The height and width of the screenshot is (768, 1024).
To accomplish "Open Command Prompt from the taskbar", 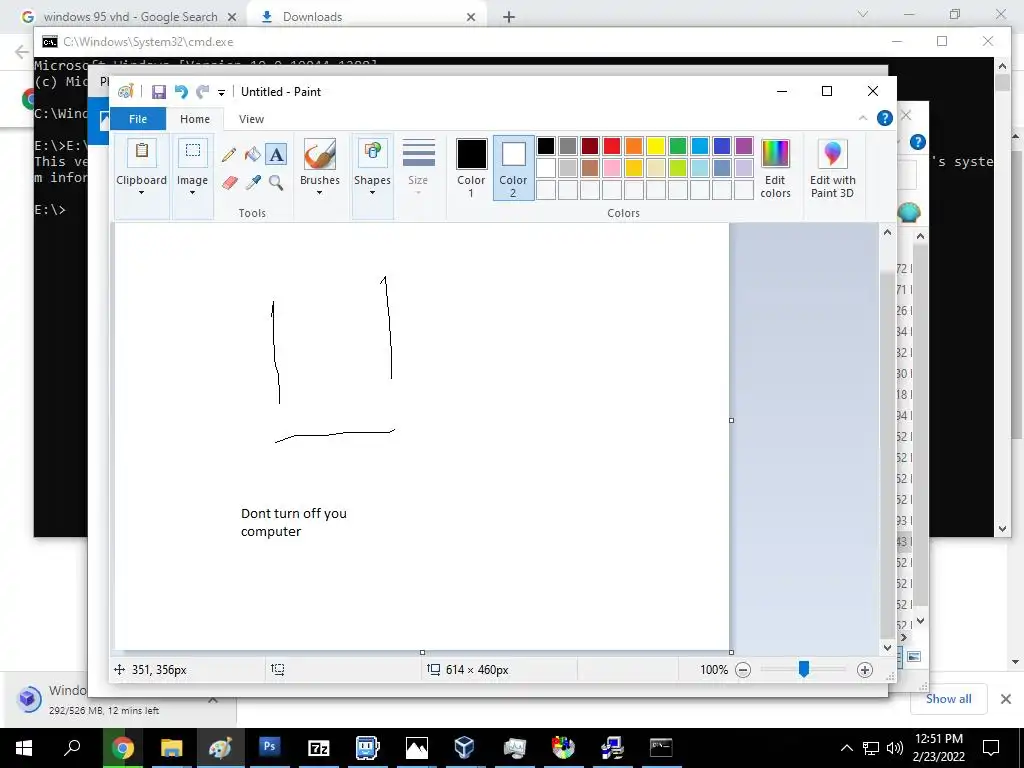I will tap(661, 748).
